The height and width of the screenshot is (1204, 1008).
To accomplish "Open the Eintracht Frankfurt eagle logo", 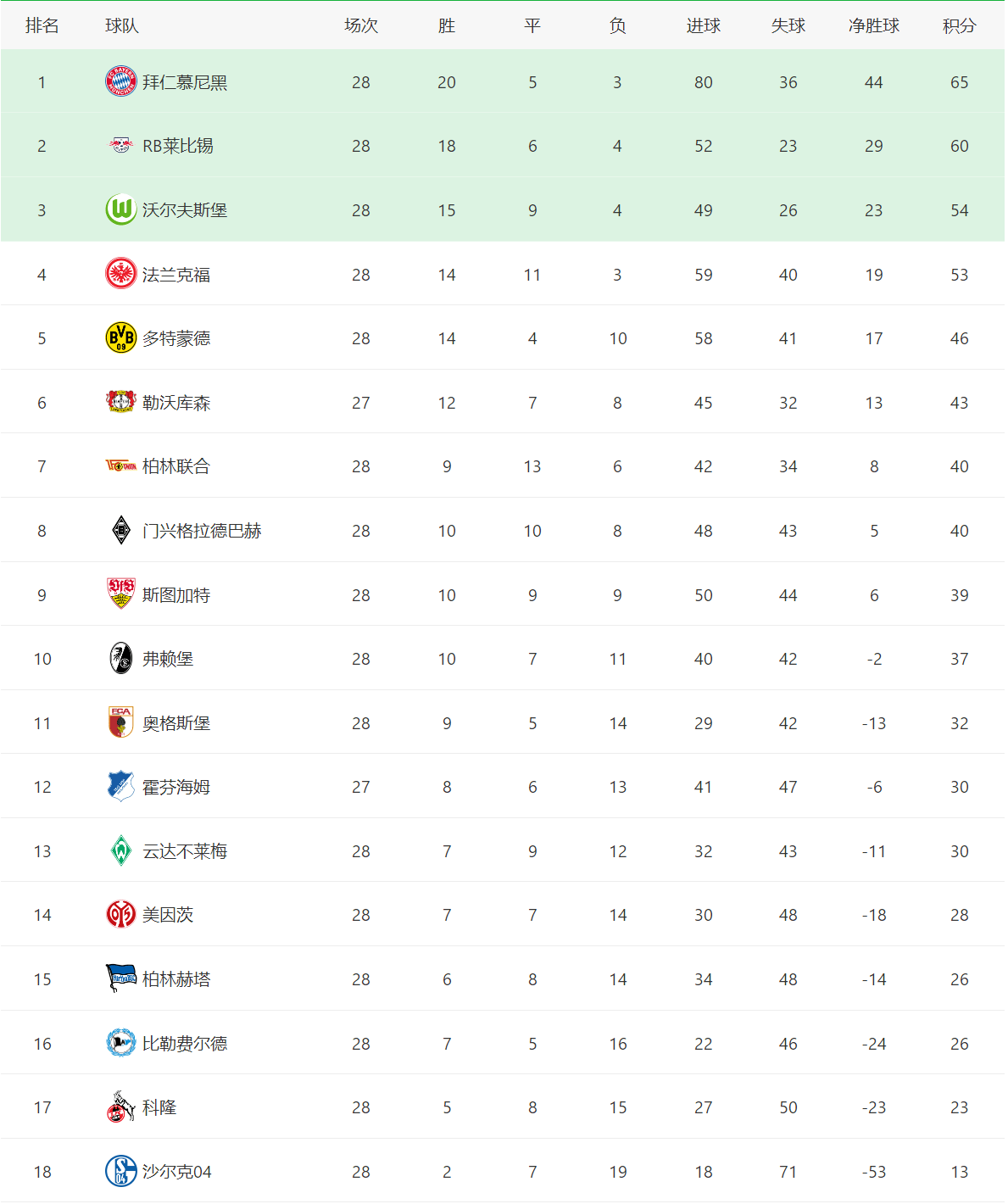I will click(x=120, y=274).
